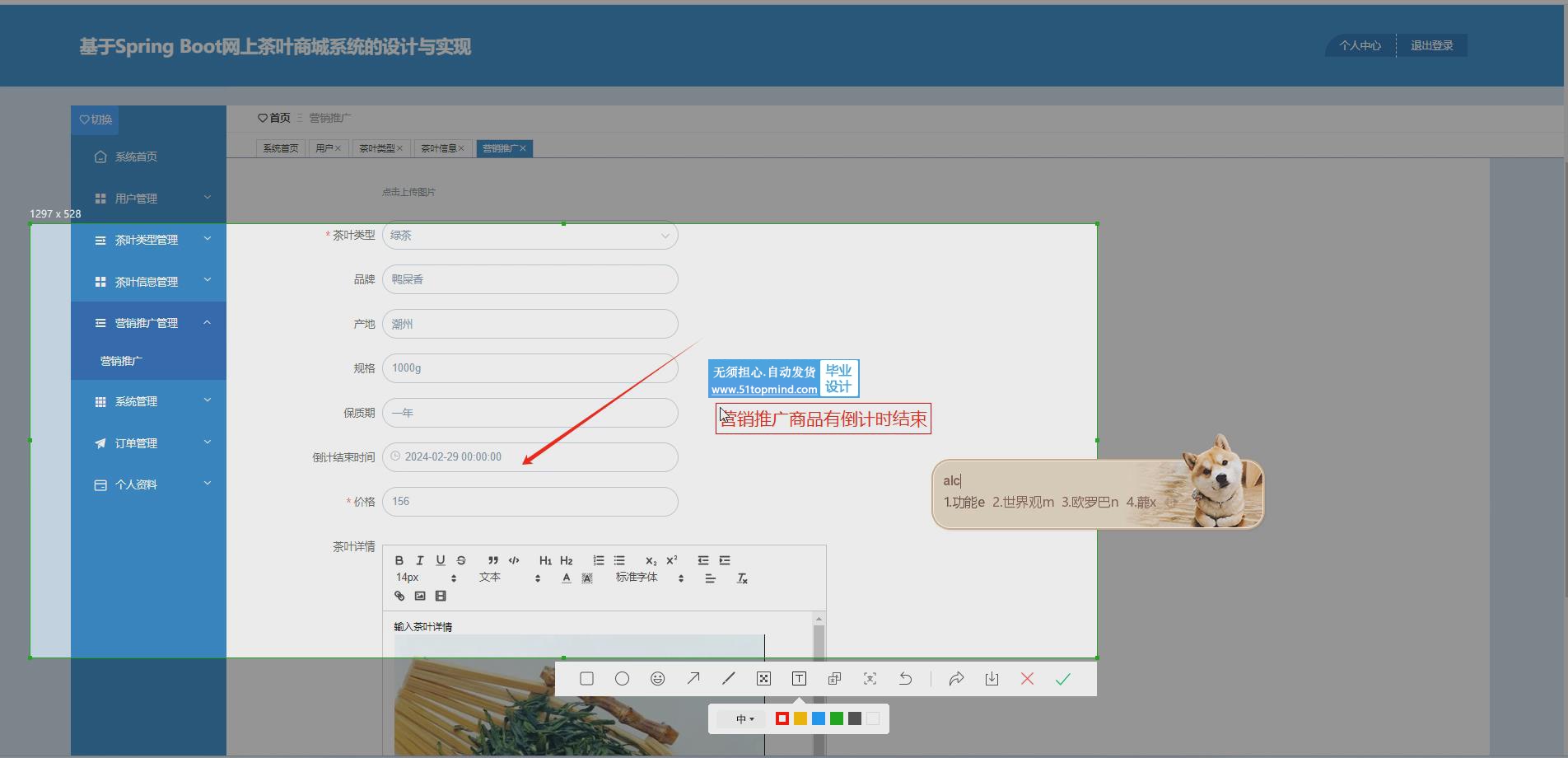Open the text alignment picker in the editor
Viewport: 1568px width, 758px height.
pyautogui.click(x=710, y=578)
